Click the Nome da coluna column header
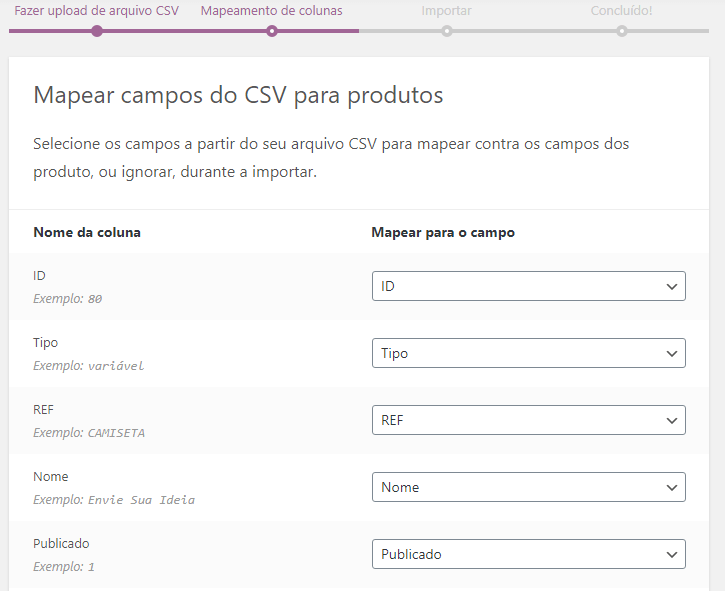The width and height of the screenshot is (725, 591). point(87,232)
